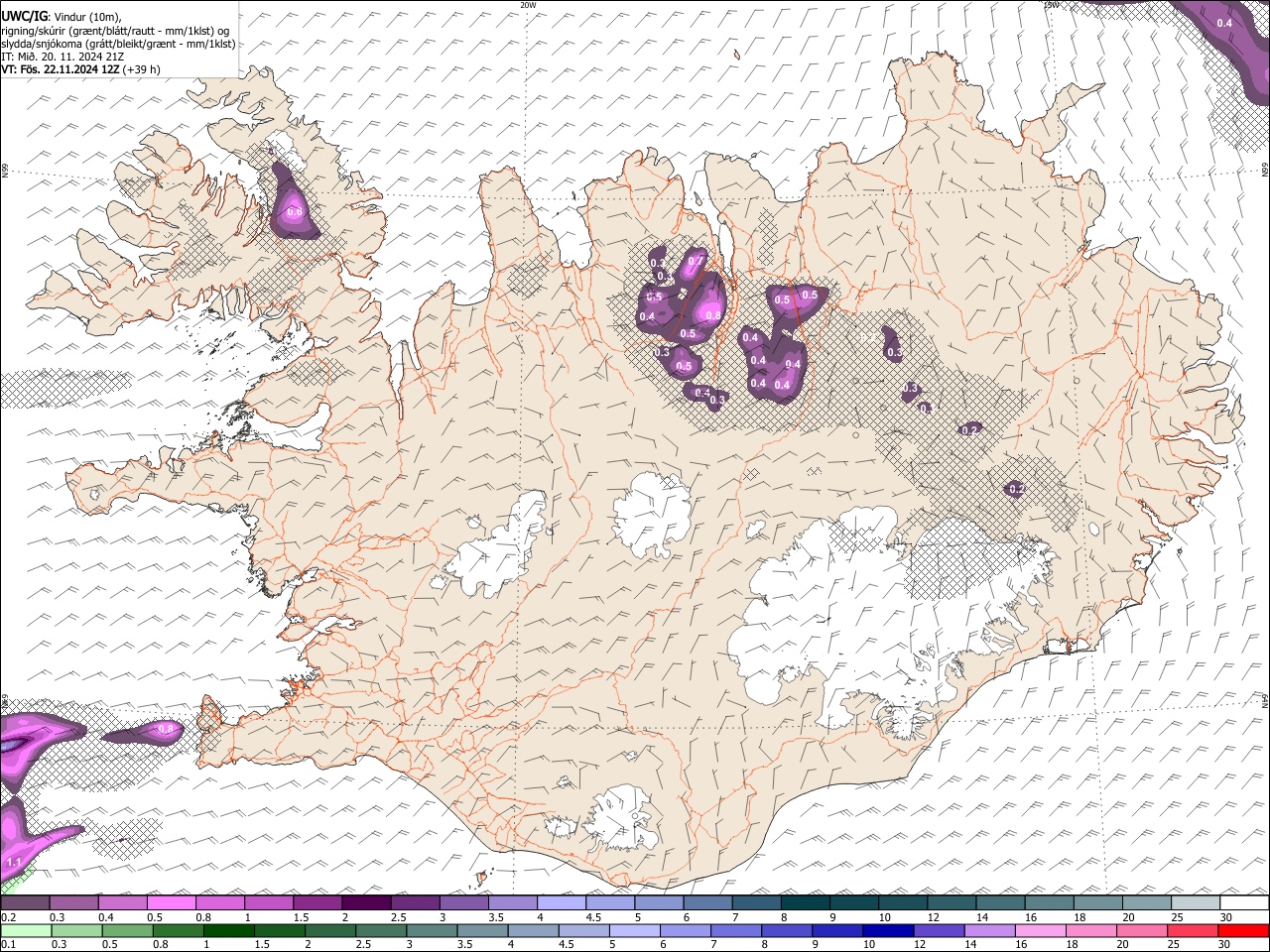This screenshot has height=952, width=1270.
Task: Select lower scale blue swatch between 7 and 8
Action: (736, 930)
